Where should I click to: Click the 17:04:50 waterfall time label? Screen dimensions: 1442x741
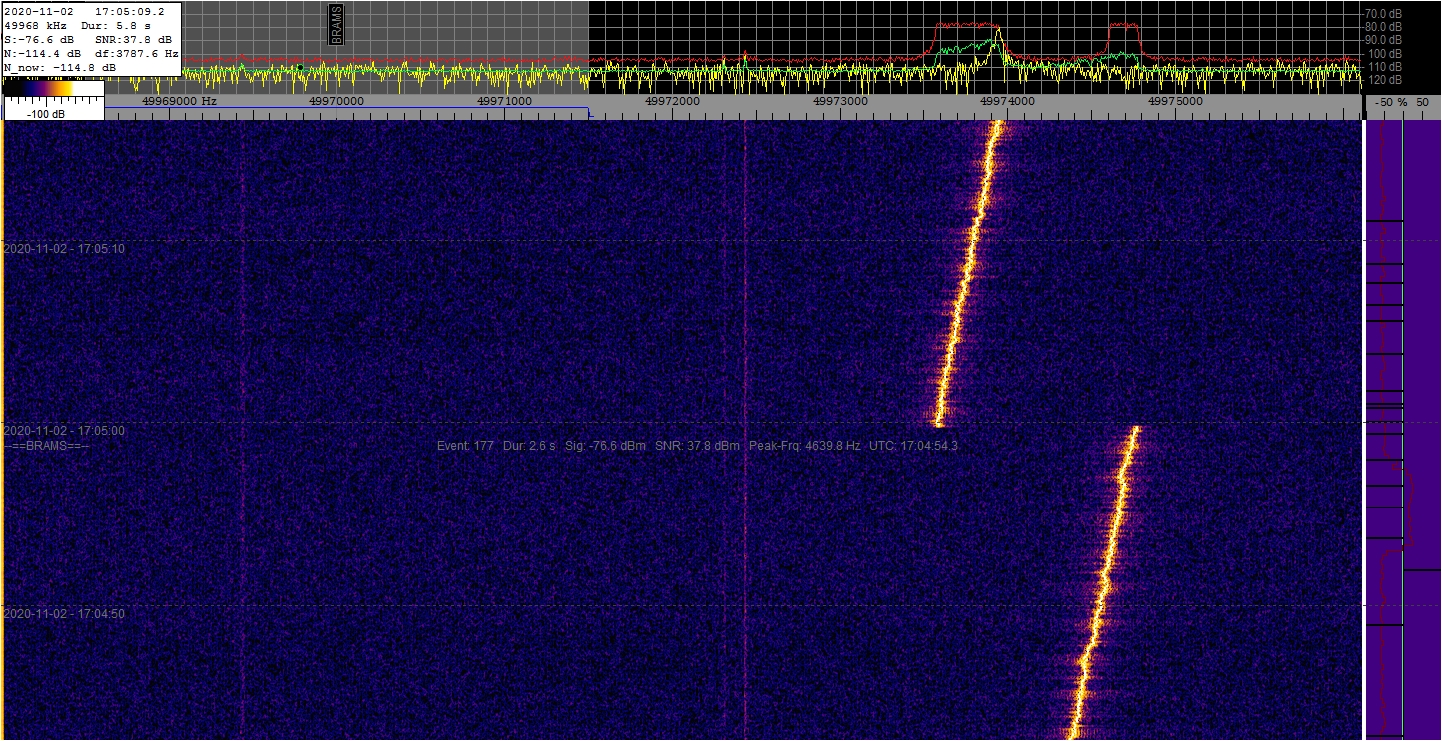pos(64,614)
